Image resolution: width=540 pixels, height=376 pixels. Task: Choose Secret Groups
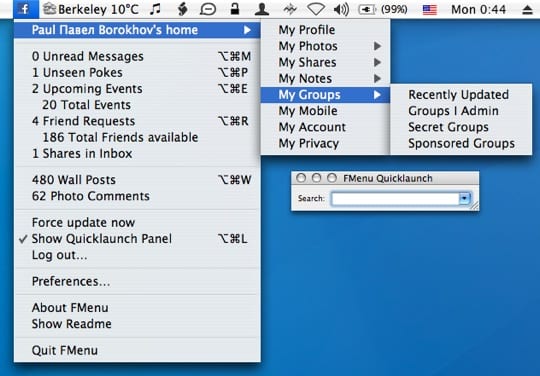[x=461, y=127]
